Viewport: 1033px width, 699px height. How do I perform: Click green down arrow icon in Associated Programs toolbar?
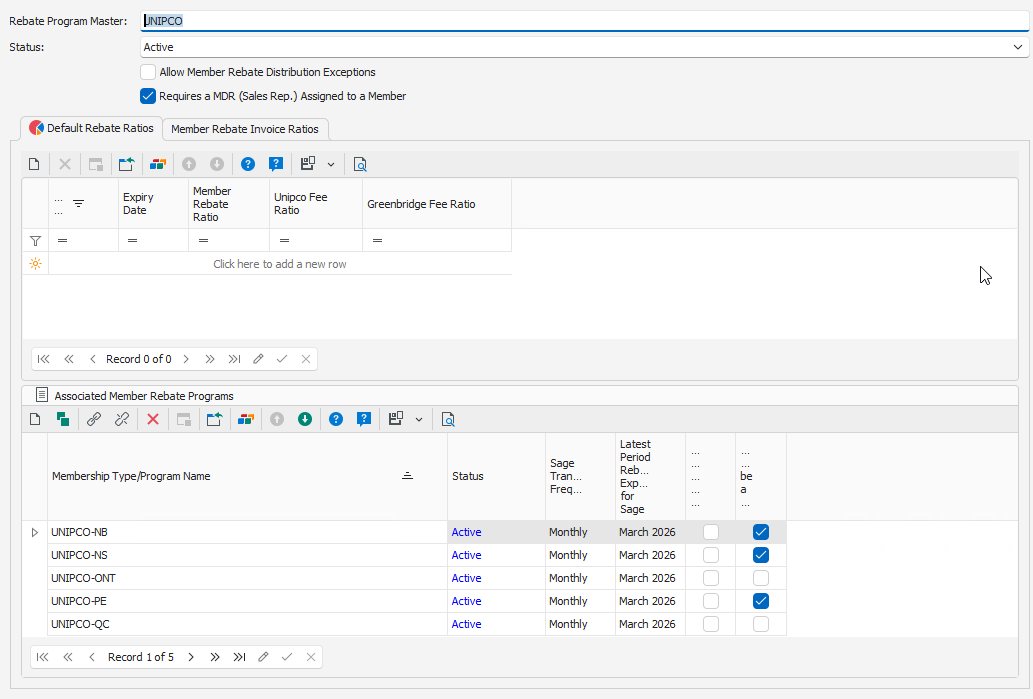(305, 419)
